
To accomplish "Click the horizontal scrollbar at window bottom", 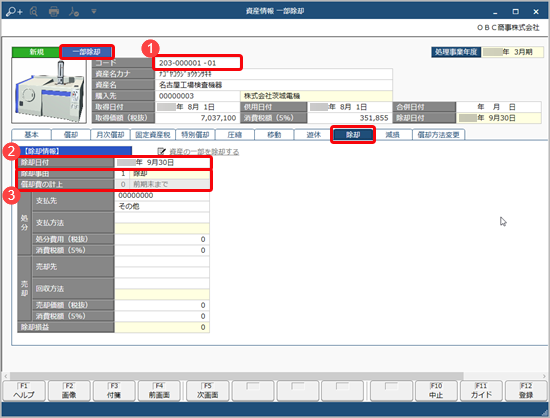I will click(x=237, y=375).
